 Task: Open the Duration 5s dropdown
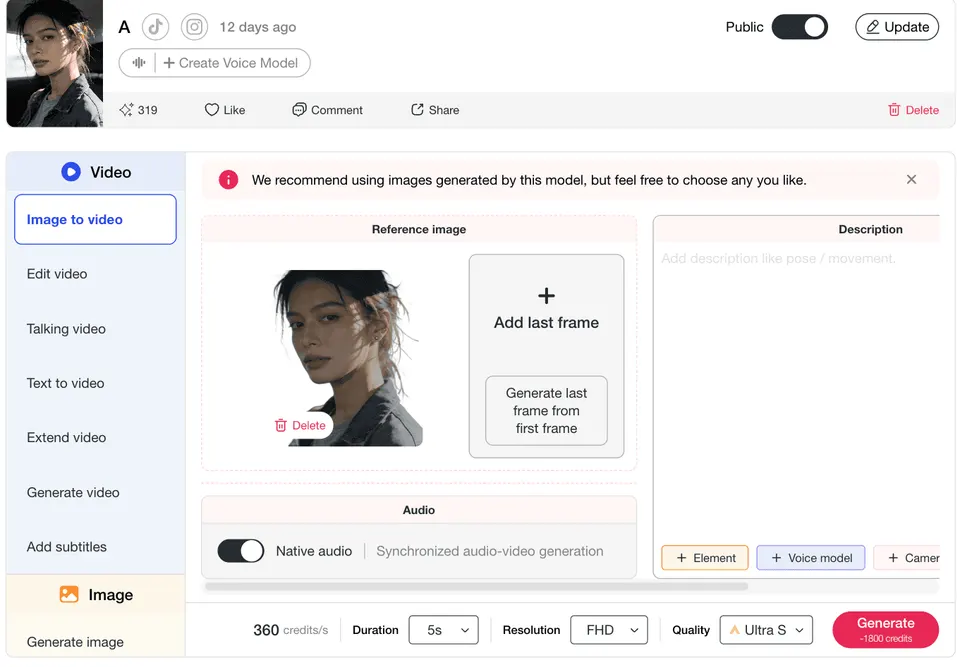pos(443,630)
